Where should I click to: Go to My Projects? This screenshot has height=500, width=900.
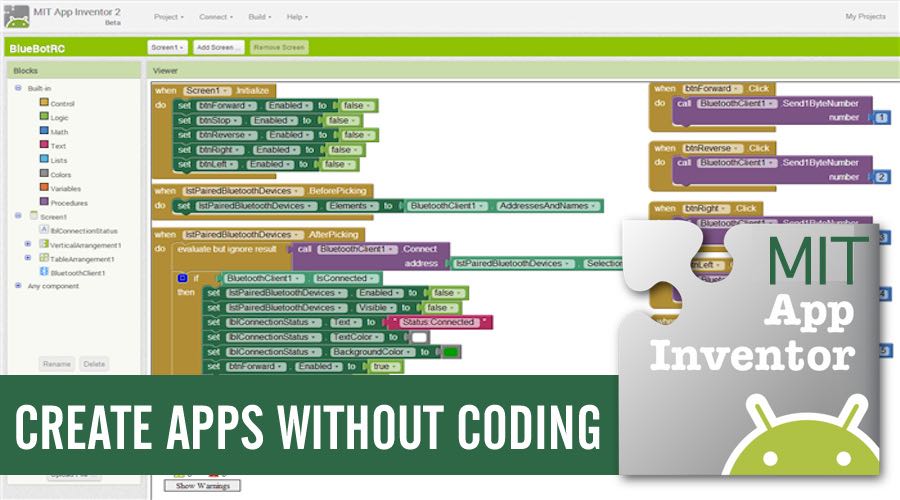pos(865,16)
